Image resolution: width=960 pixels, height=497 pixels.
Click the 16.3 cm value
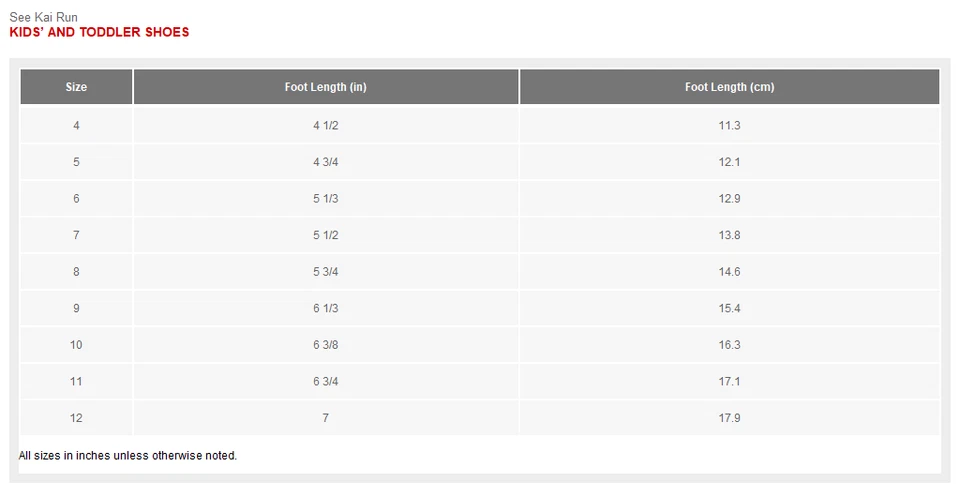[729, 345]
